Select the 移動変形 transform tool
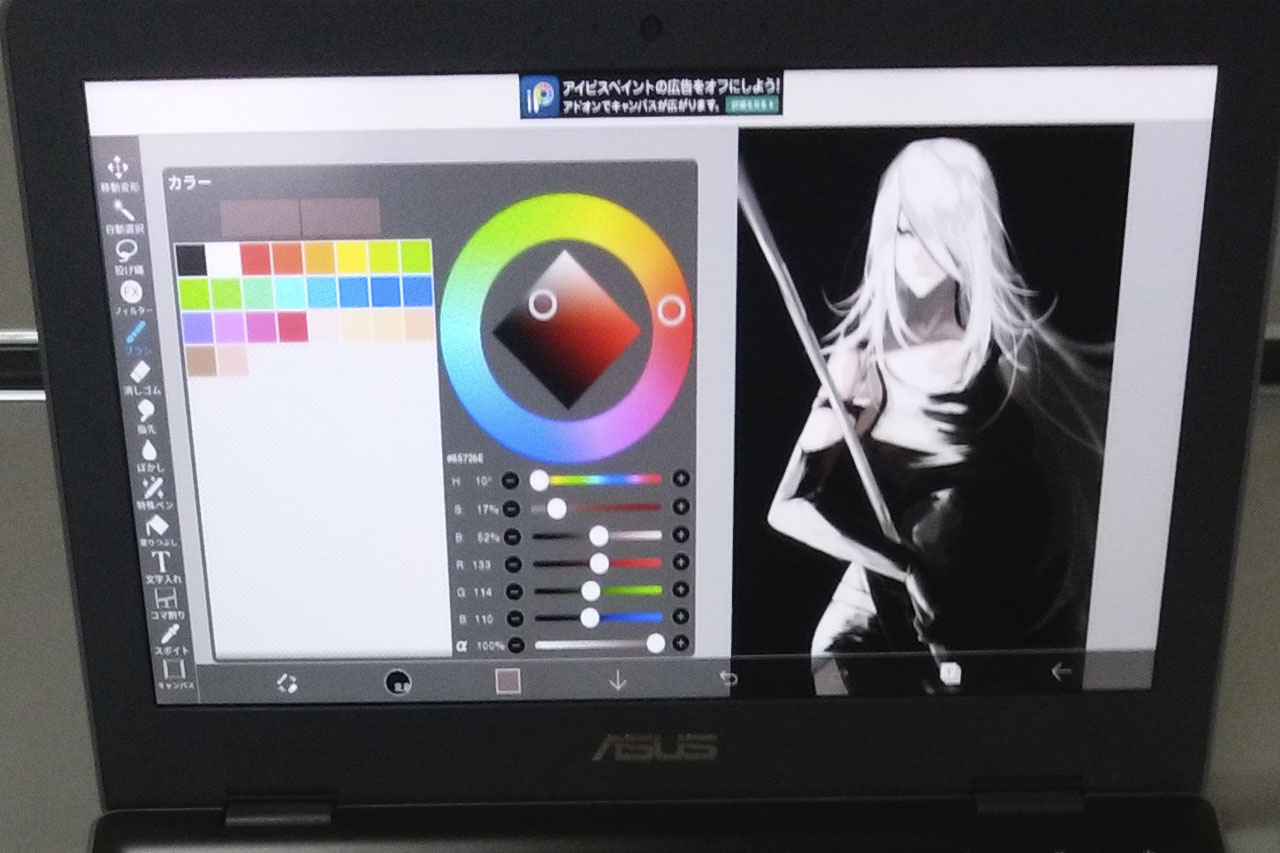 coord(118,173)
